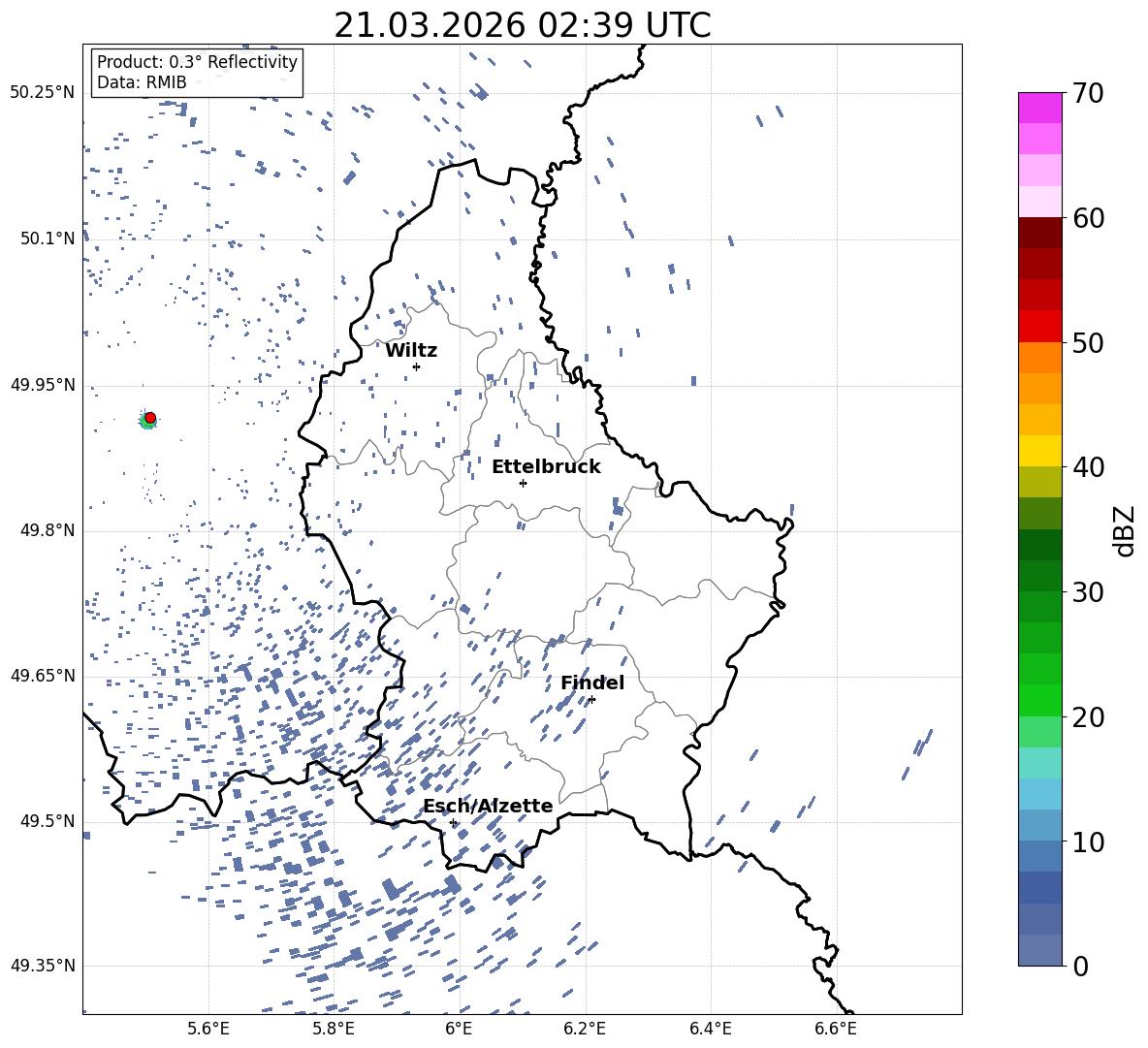Click the Findel station cross marker

tap(591, 700)
